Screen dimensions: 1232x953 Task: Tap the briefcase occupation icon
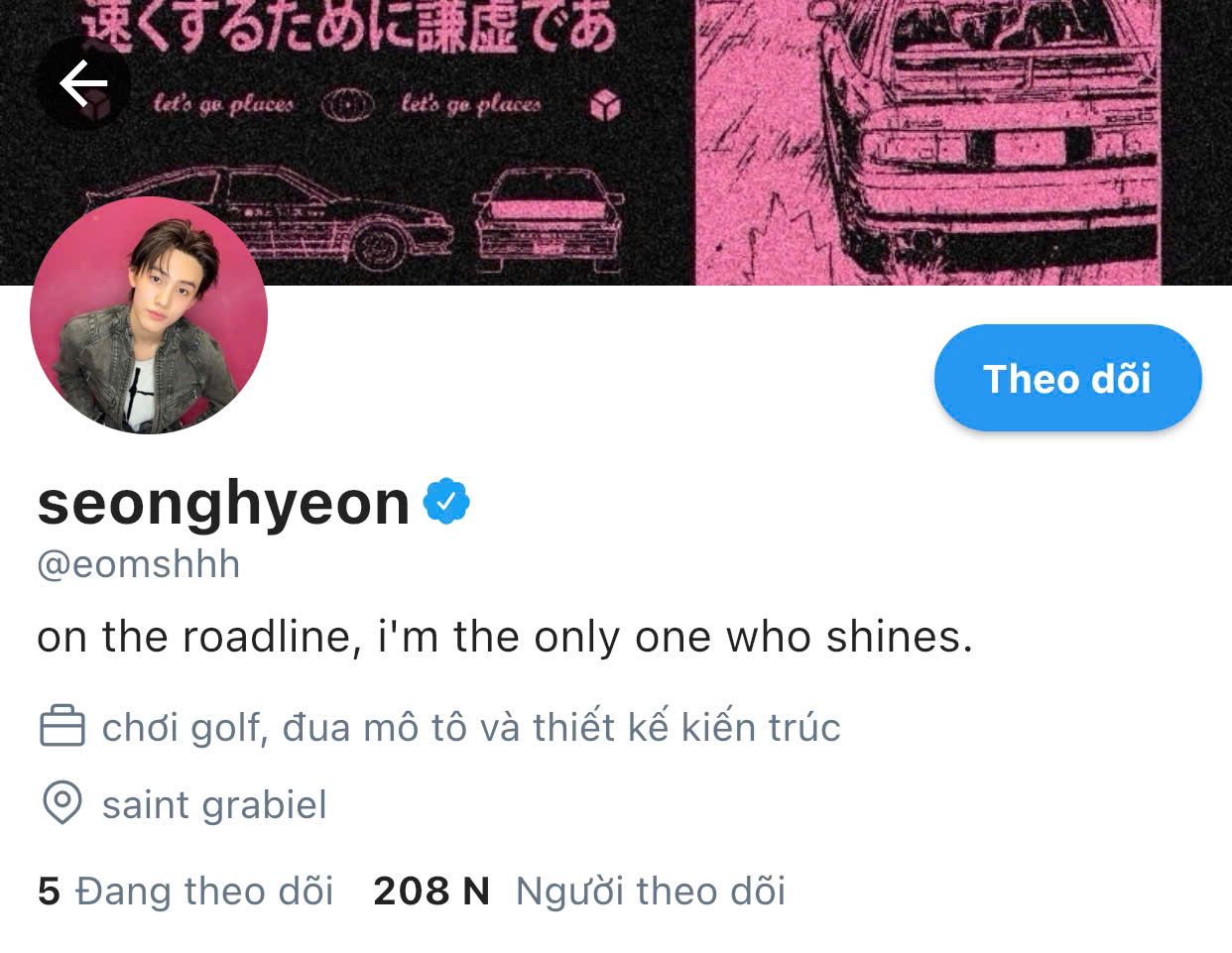click(62, 726)
